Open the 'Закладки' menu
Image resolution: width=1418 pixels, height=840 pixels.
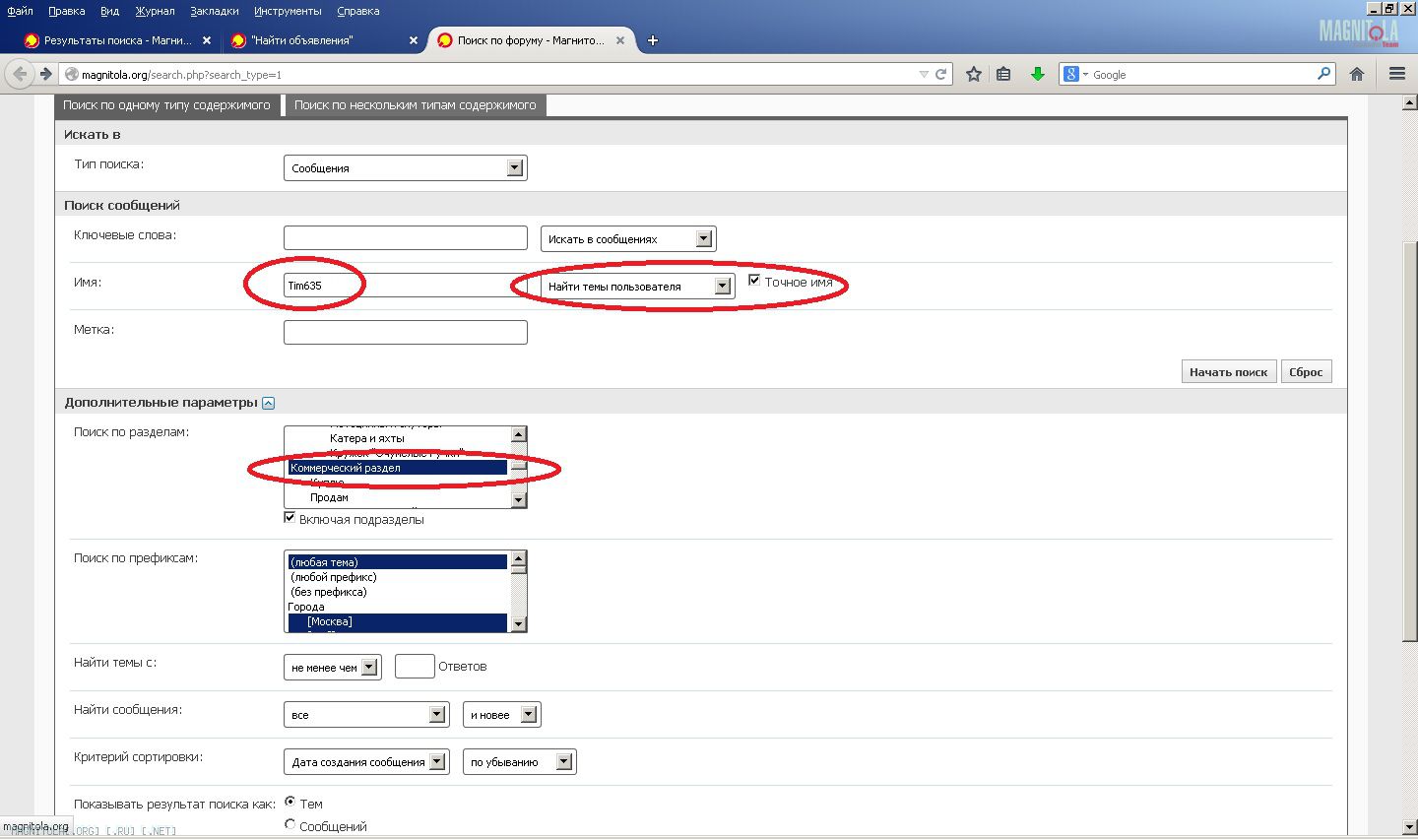tap(214, 11)
